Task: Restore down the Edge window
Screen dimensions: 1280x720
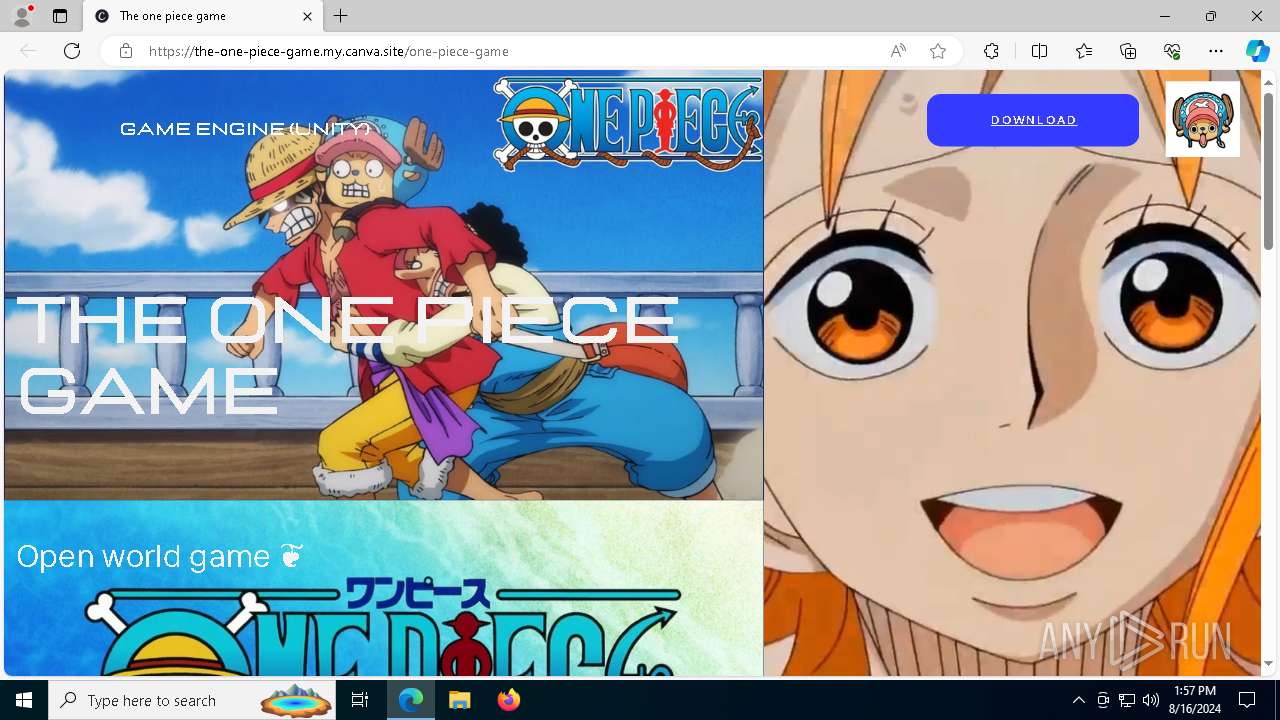Action: point(1211,16)
